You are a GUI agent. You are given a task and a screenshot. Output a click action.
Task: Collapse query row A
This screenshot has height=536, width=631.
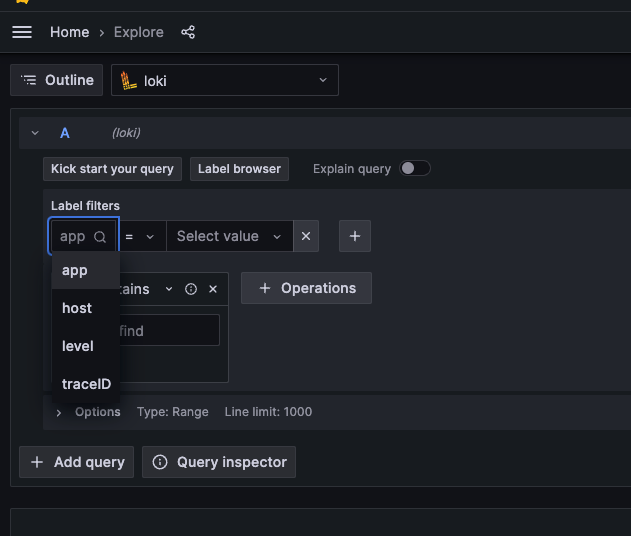[x=35, y=133]
